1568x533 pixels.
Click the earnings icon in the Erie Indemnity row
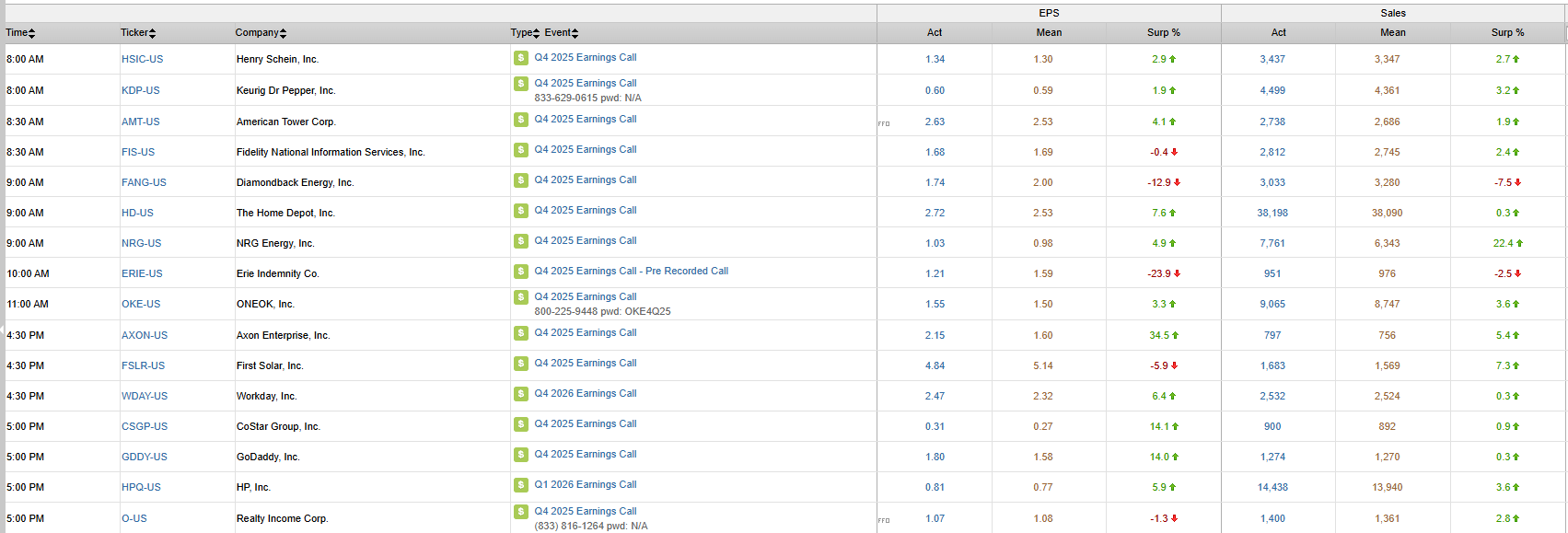click(520, 272)
